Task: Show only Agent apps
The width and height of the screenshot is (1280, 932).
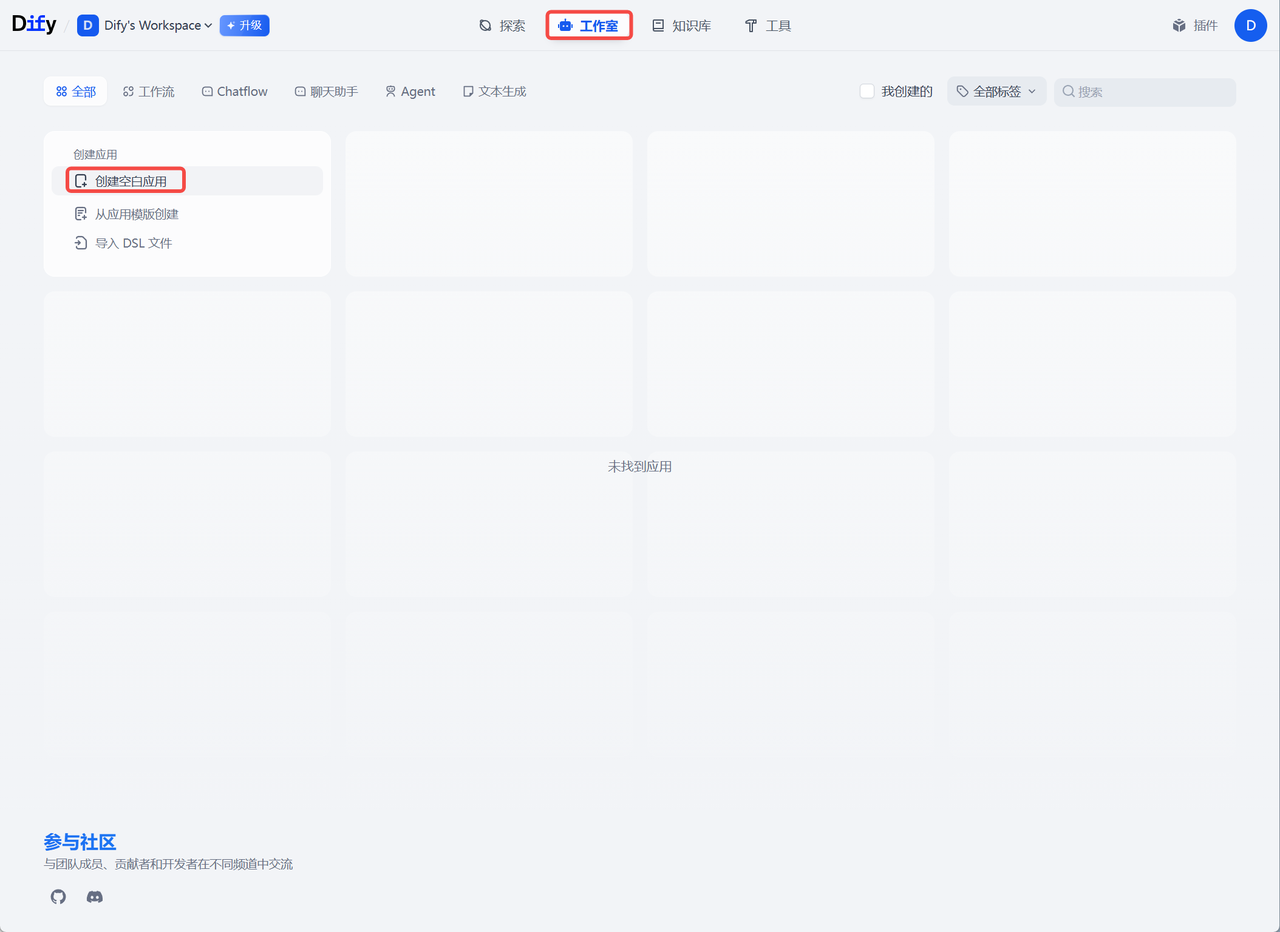Action: (x=410, y=92)
